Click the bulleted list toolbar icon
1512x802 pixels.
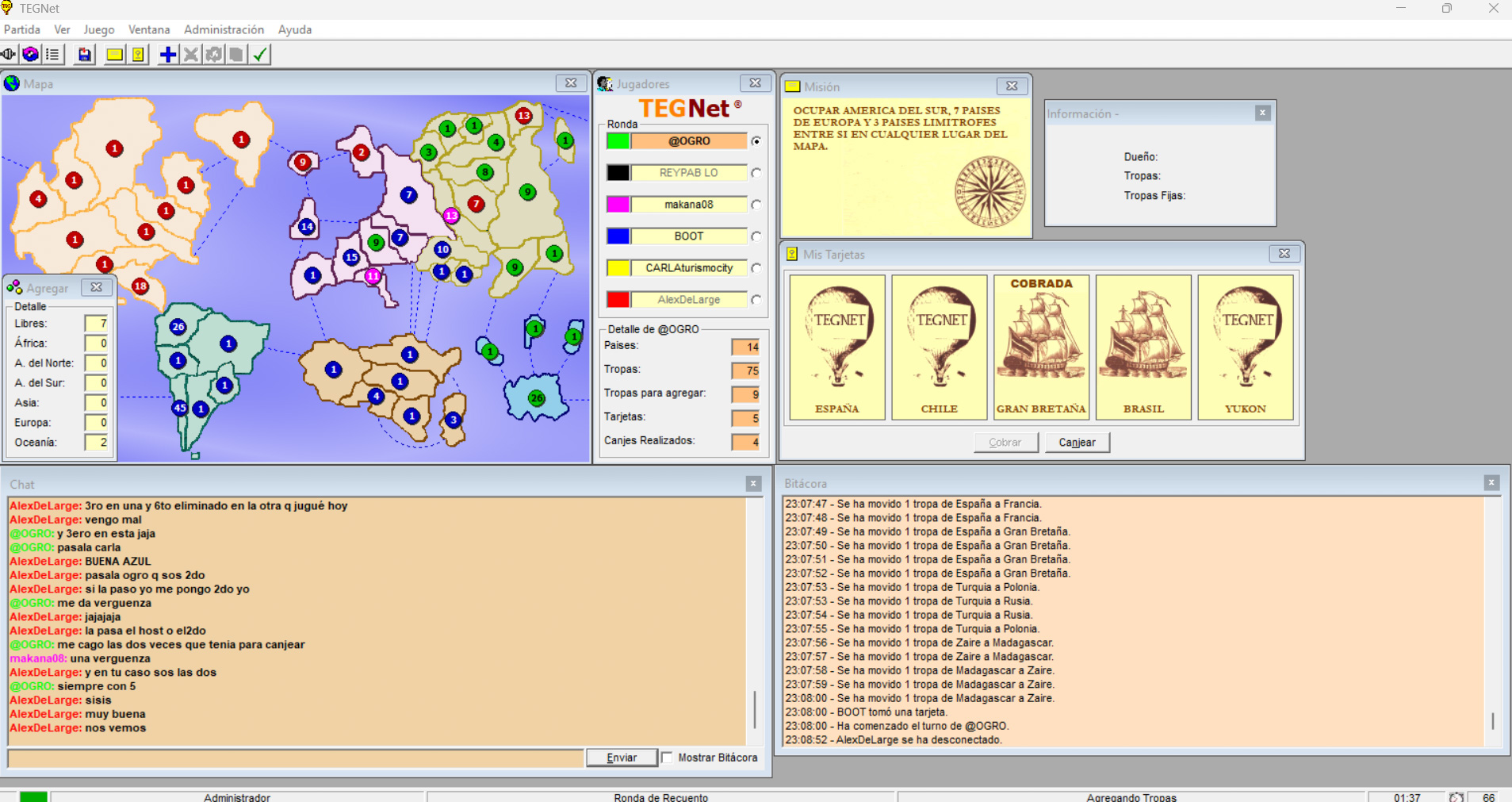(52, 55)
